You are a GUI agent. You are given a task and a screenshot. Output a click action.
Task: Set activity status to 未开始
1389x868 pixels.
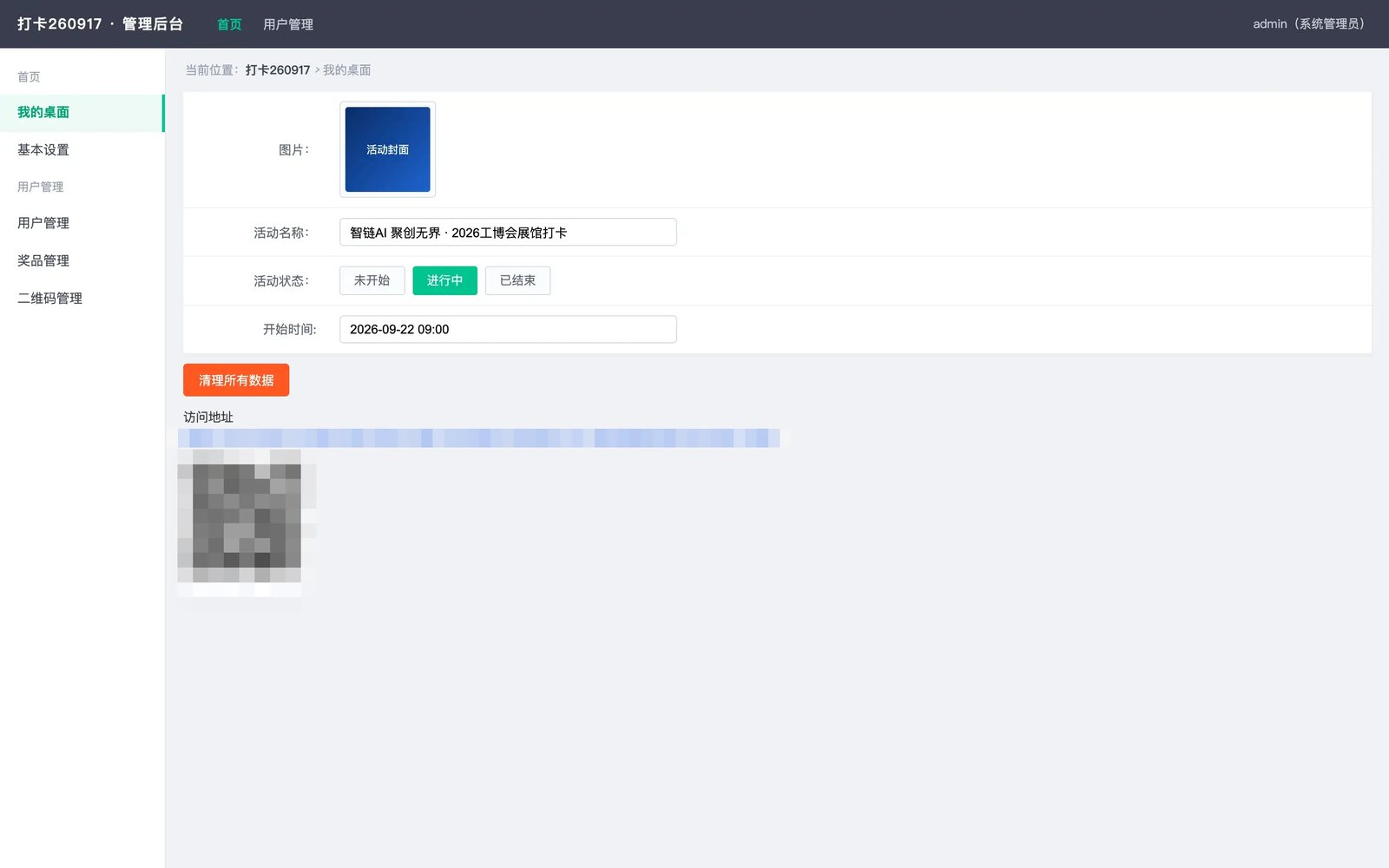click(x=372, y=280)
